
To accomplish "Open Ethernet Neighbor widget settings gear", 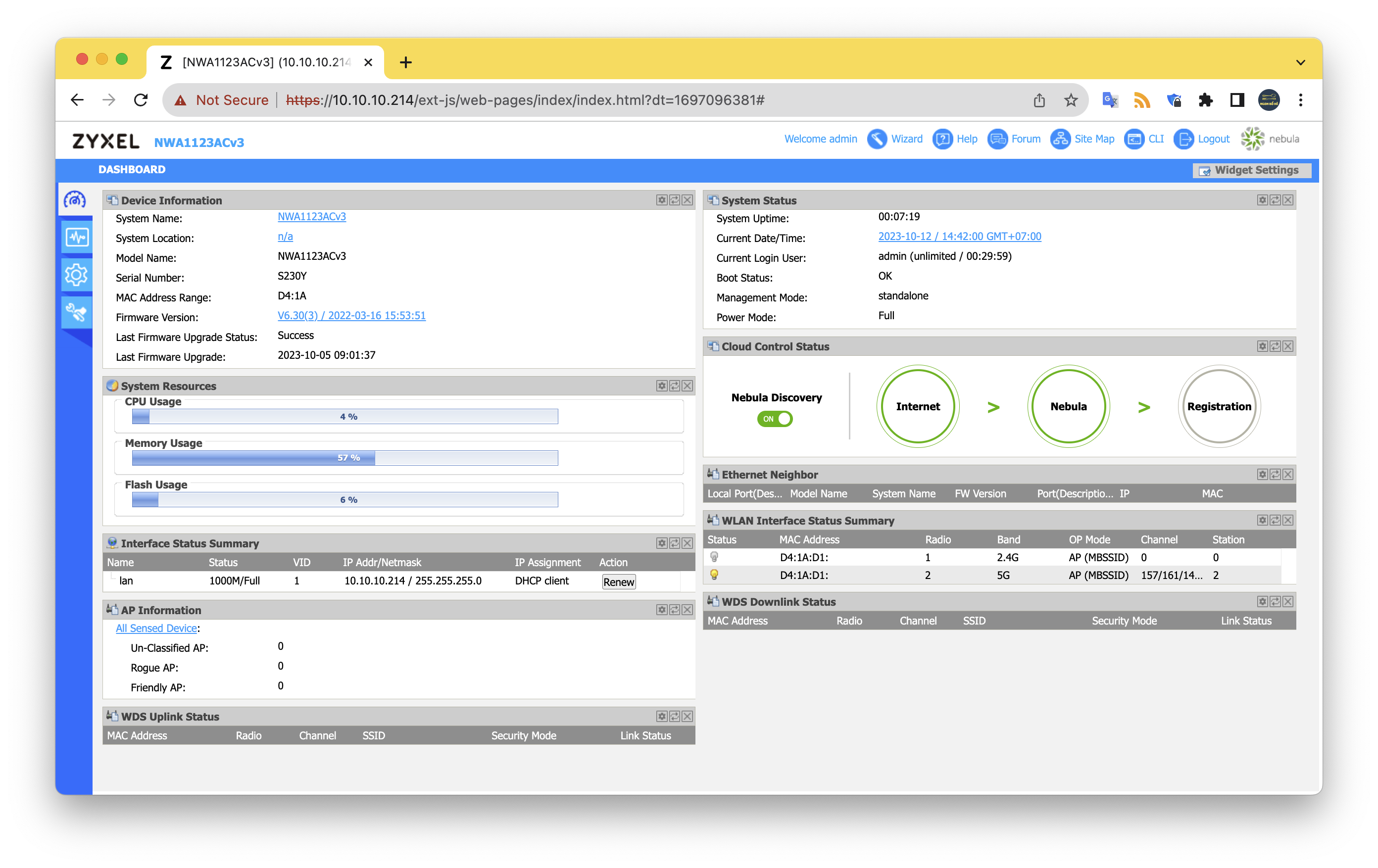I will (x=1262, y=475).
